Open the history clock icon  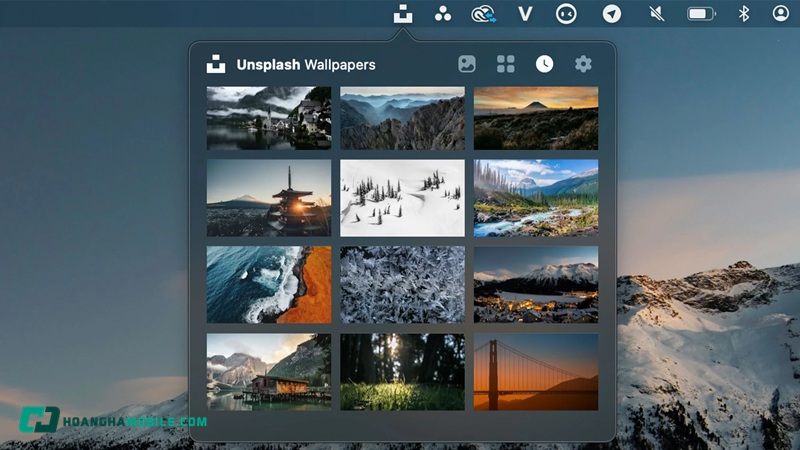pyautogui.click(x=544, y=64)
